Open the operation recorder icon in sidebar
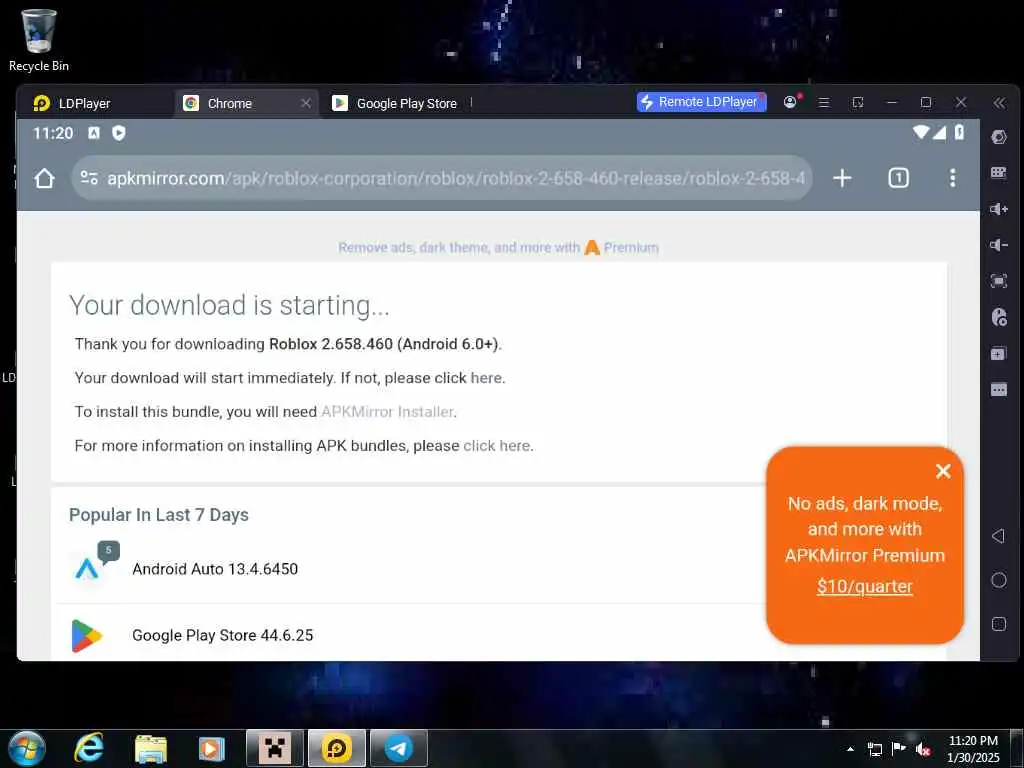The width and height of the screenshot is (1024, 768). (999, 317)
